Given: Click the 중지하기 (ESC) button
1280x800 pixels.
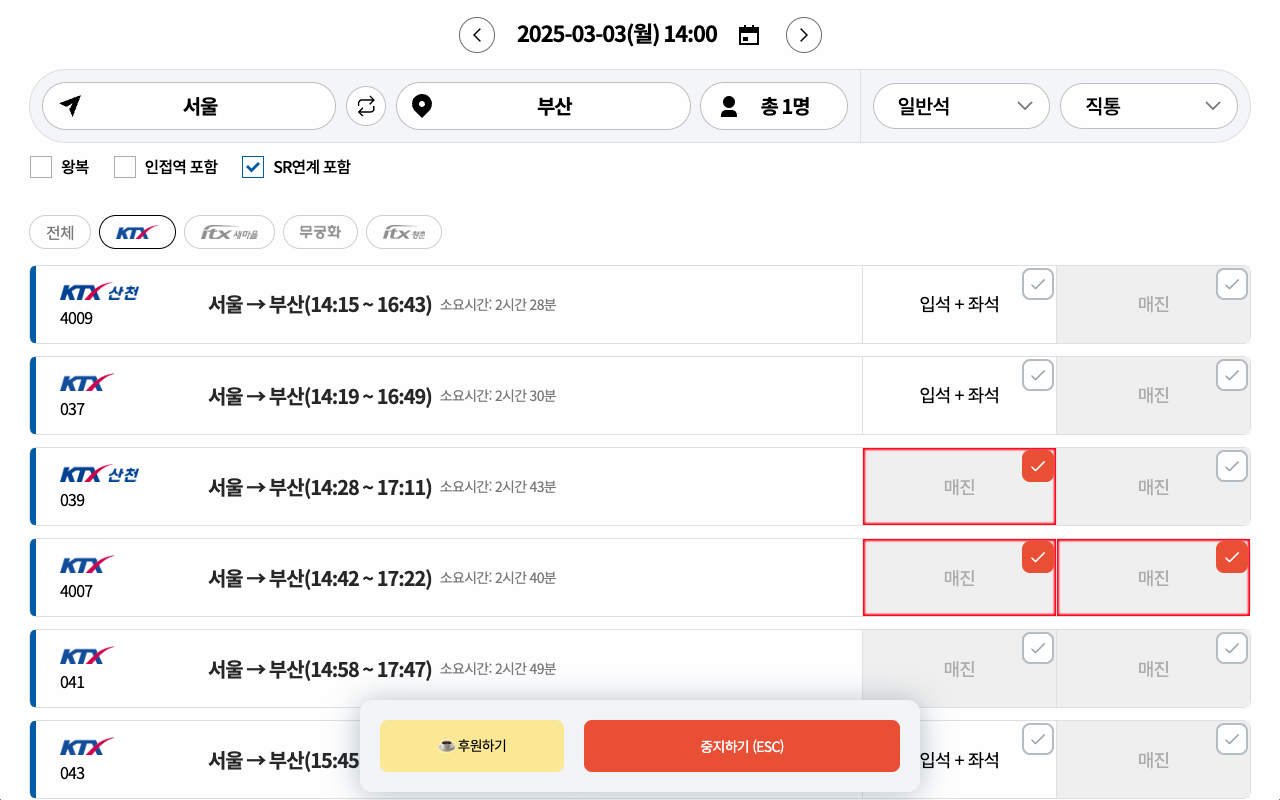Looking at the screenshot, I should pos(741,746).
